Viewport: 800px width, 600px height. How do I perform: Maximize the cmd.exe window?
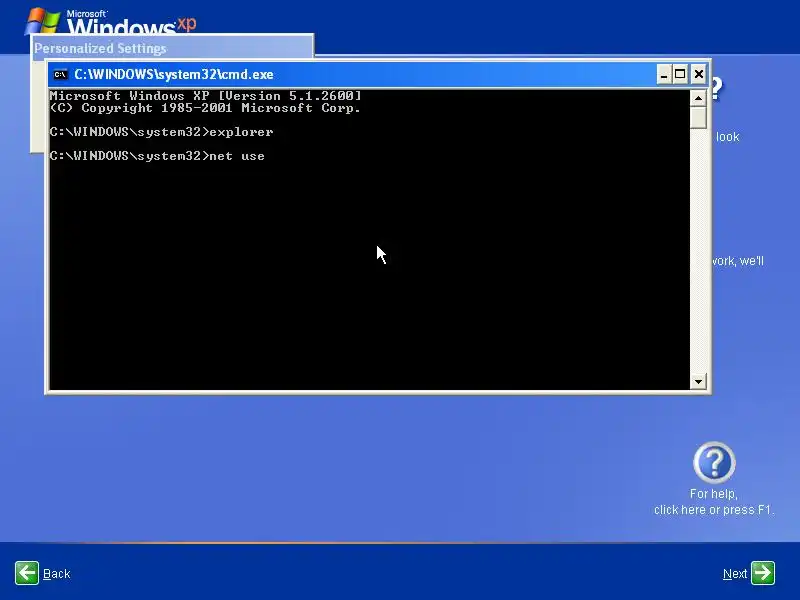680,74
